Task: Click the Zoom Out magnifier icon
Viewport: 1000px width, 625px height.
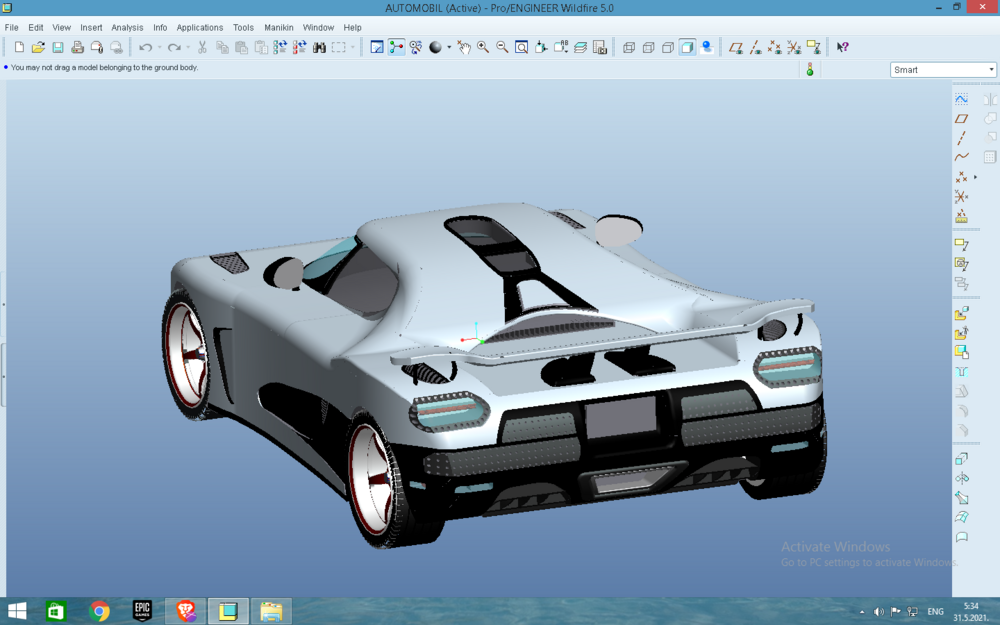Action: click(x=502, y=47)
